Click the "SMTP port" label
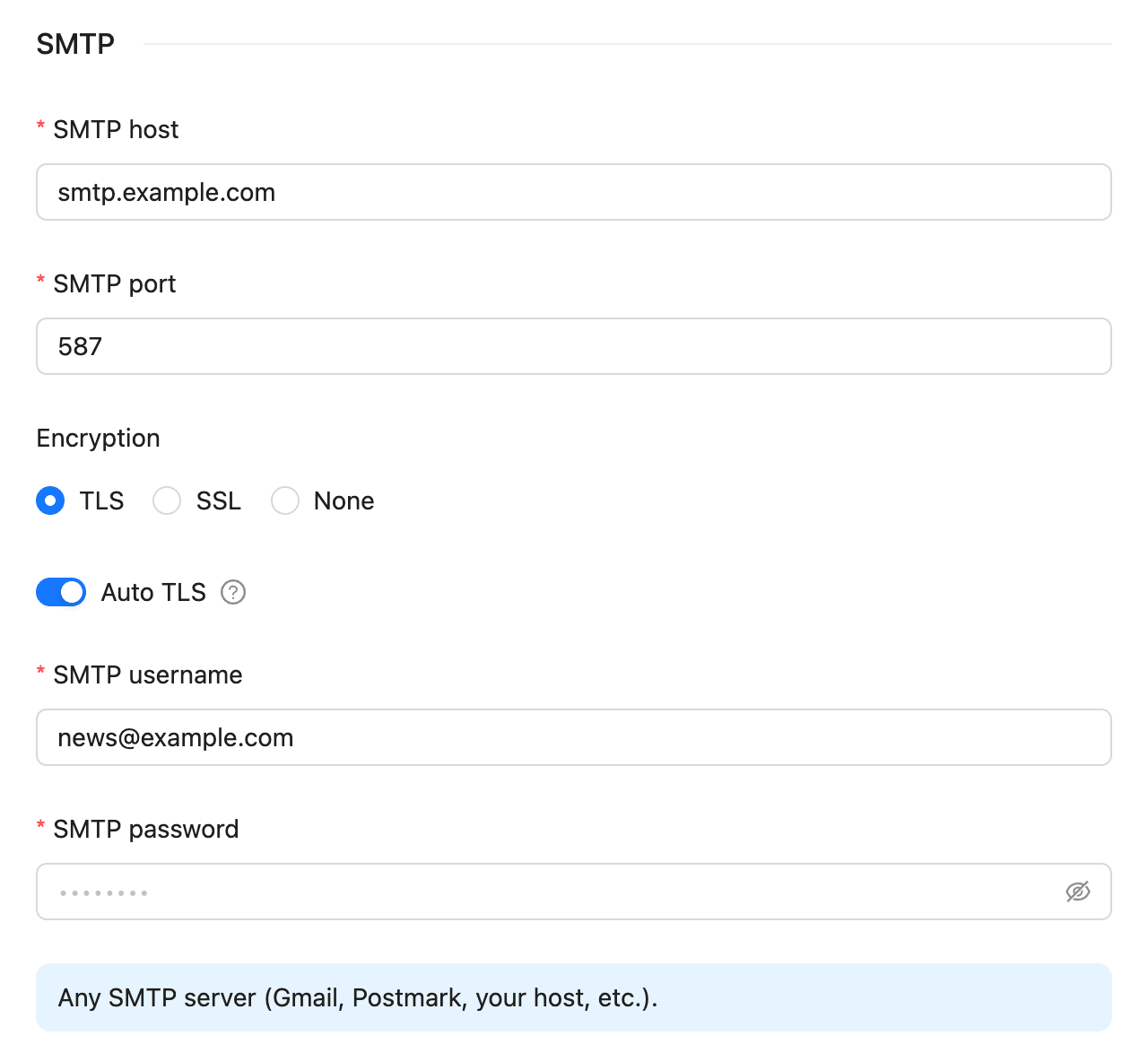Image resolution: width=1148 pixels, height=1053 pixels. coord(115,283)
